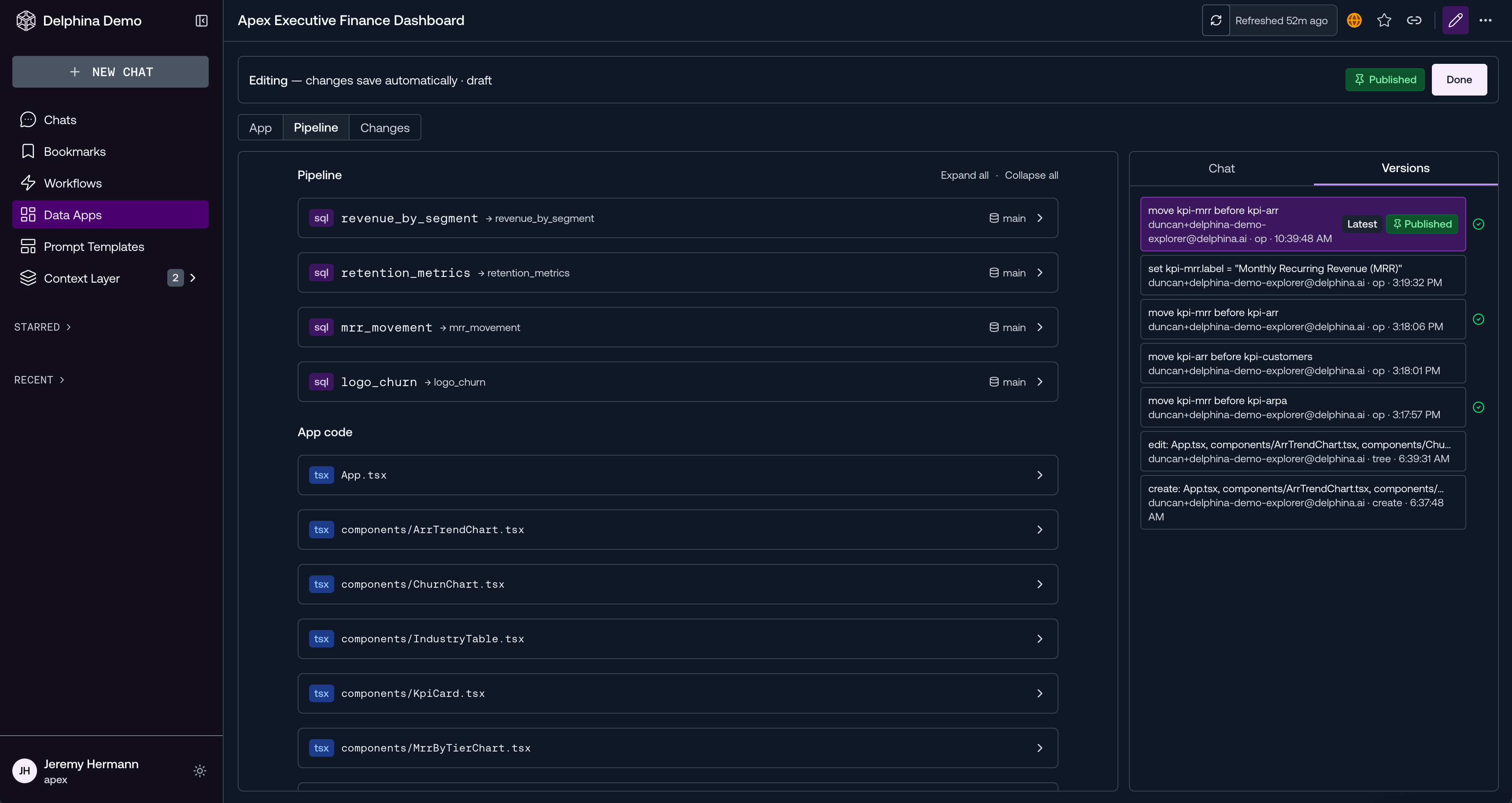This screenshot has height=803, width=1512.
Task: Click tsx badge on ChurnChart.tsx
Action: pos(321,584)
